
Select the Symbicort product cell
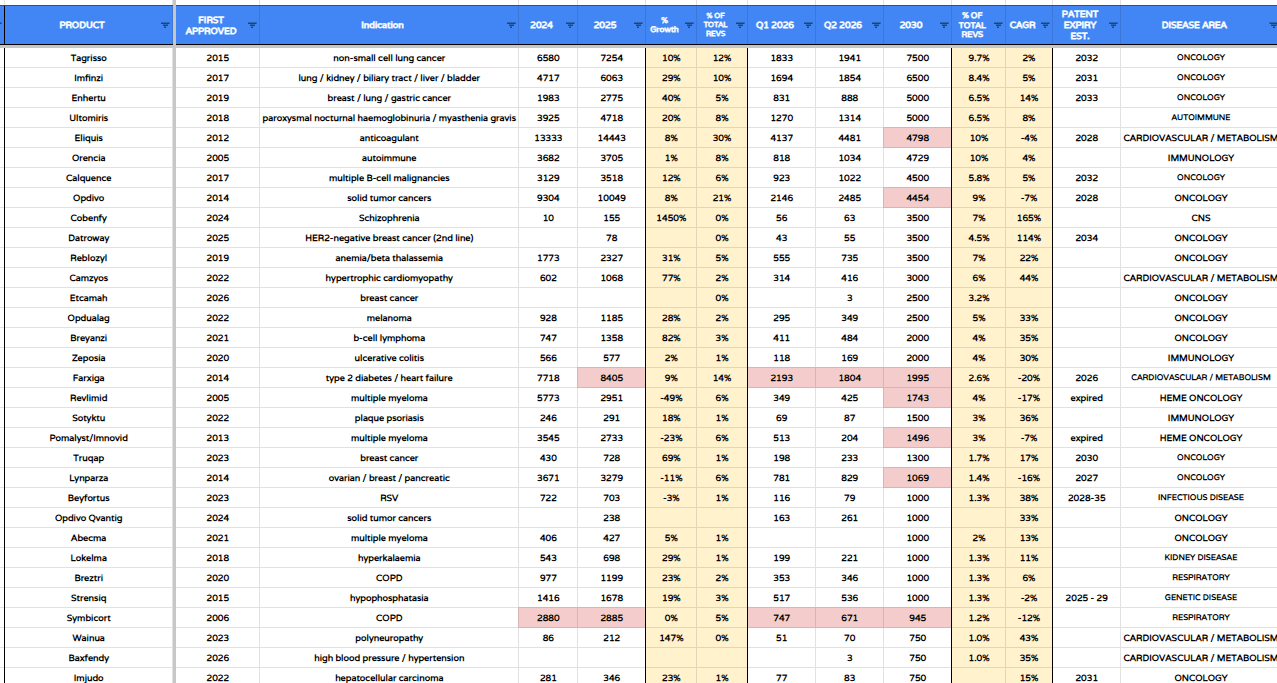[x=88, y=618]
